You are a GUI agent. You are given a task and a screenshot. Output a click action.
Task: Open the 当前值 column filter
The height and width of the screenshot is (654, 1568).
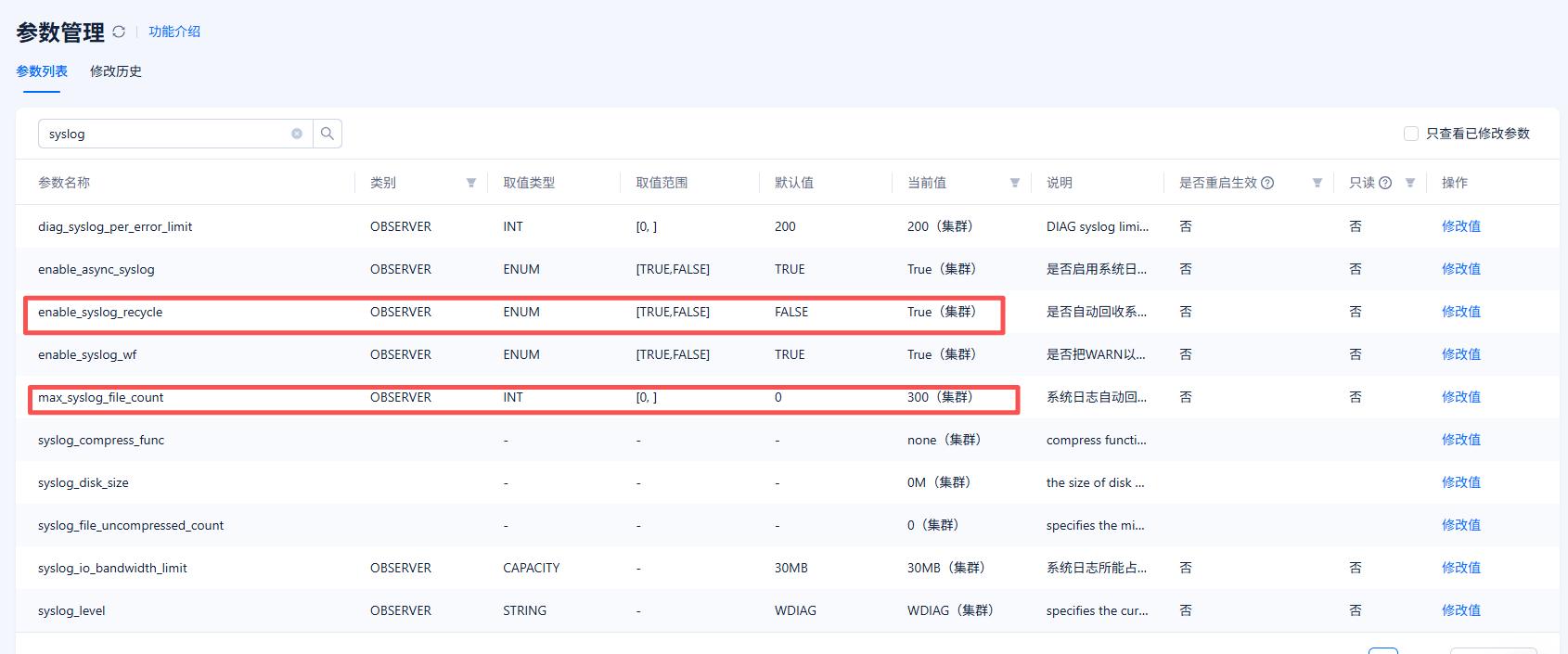[1015, 183]
